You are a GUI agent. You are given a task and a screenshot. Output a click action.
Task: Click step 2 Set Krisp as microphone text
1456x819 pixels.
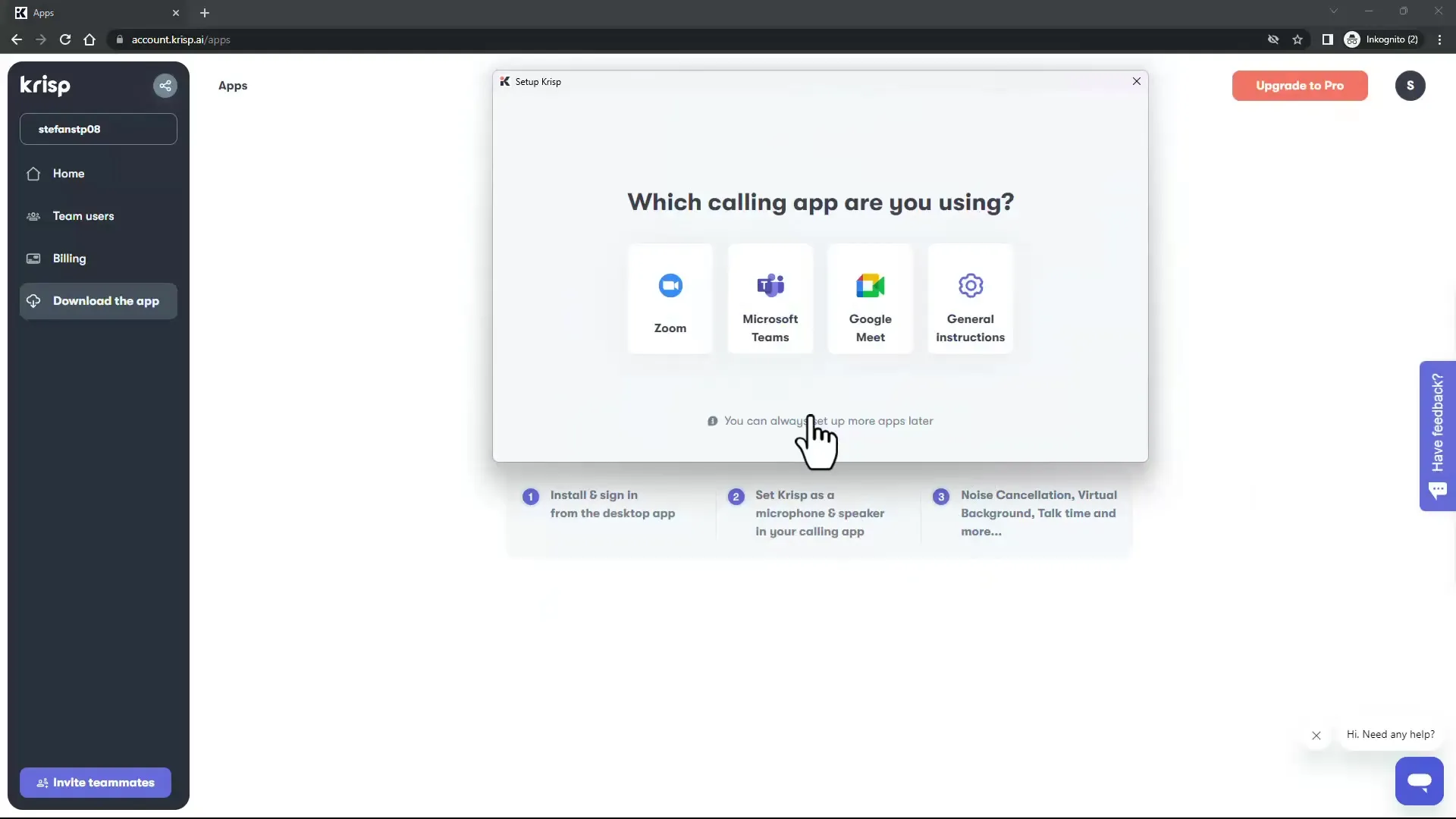pyautogui.click(x=820, y=513)
